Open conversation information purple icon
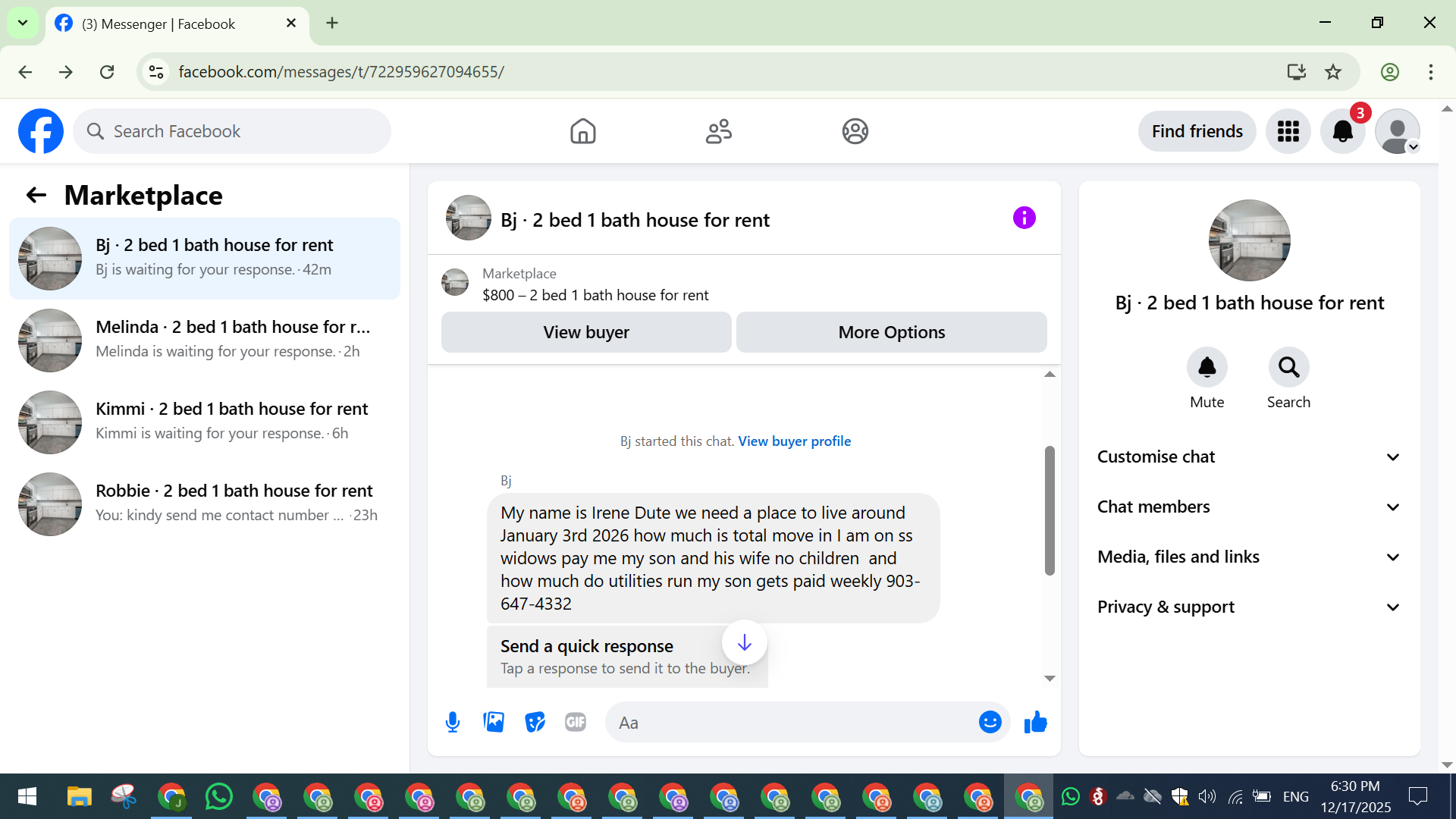Image resolution: width=1456 pixels, height=819 pixels. 1024,218
